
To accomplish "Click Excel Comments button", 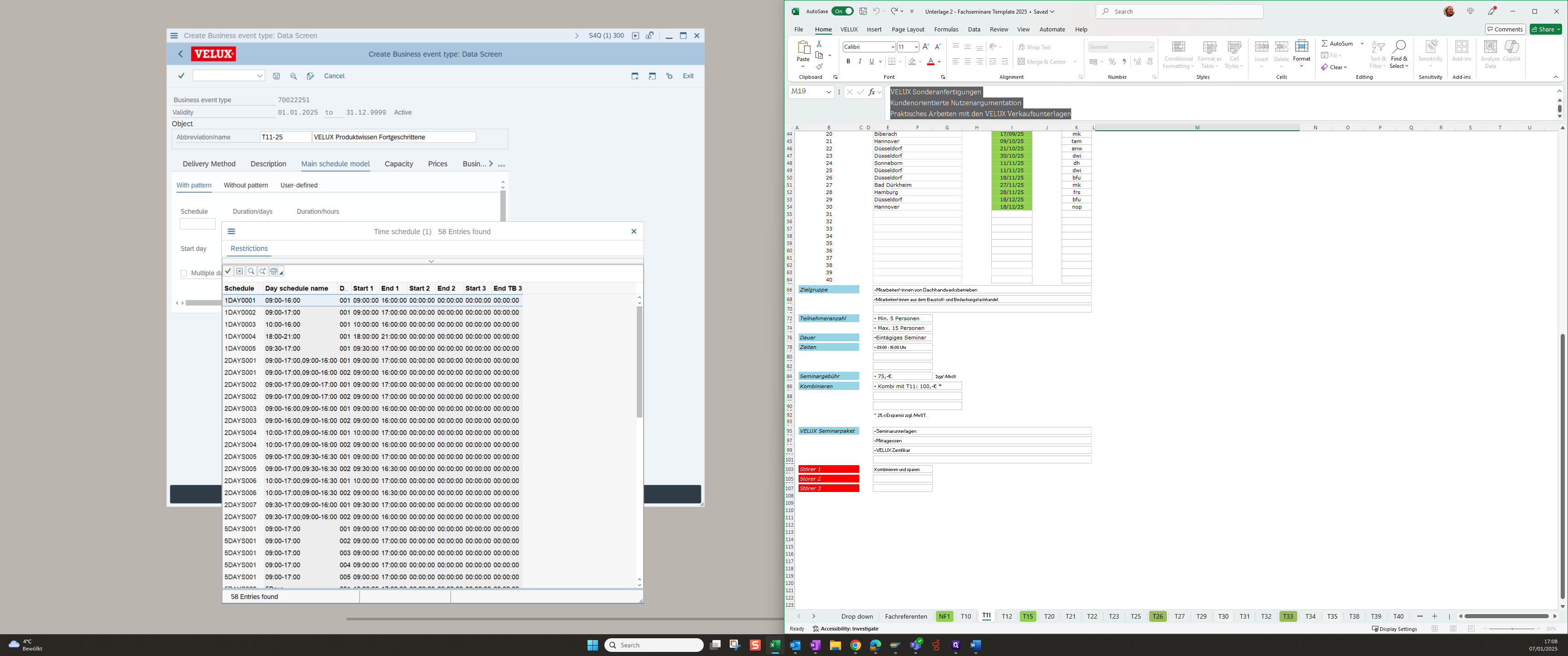I will (1505, 29).
